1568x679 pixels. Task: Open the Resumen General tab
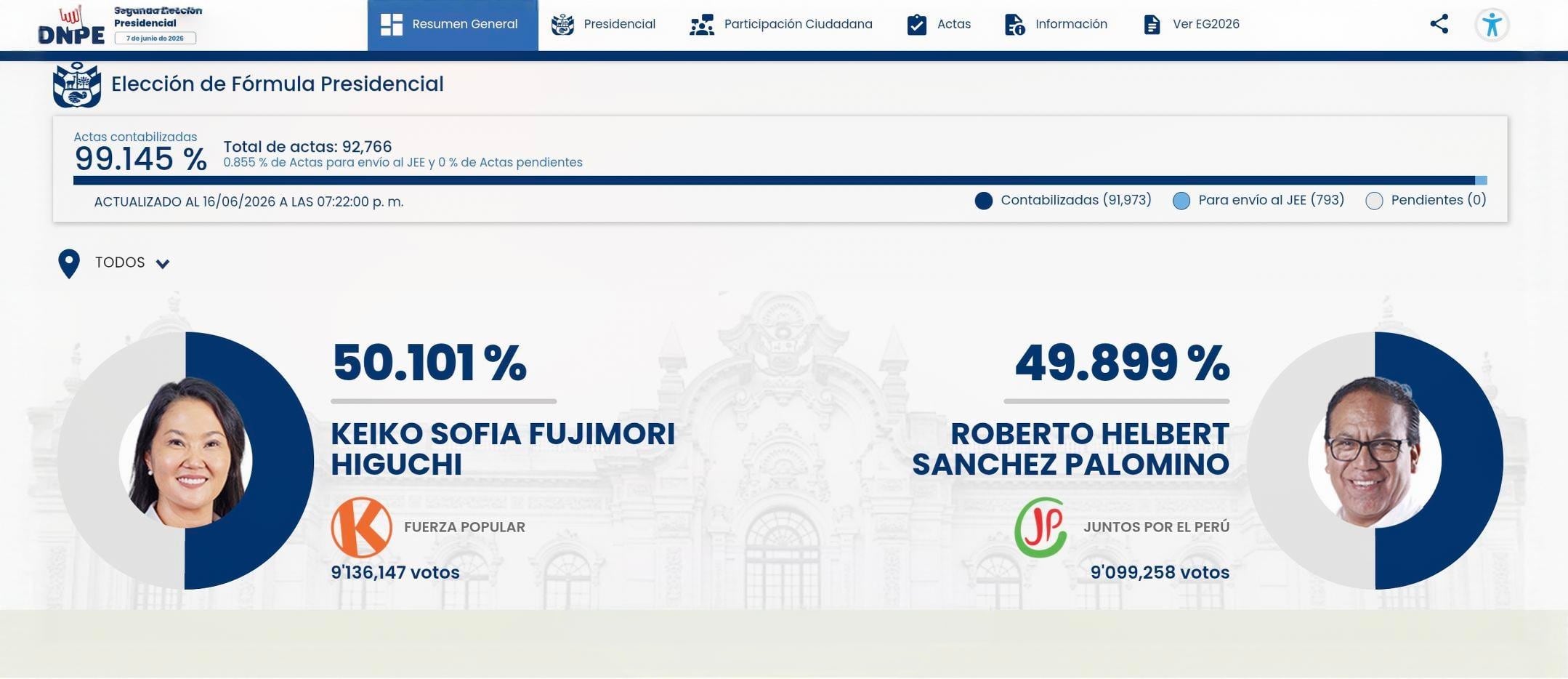(453, 25)
